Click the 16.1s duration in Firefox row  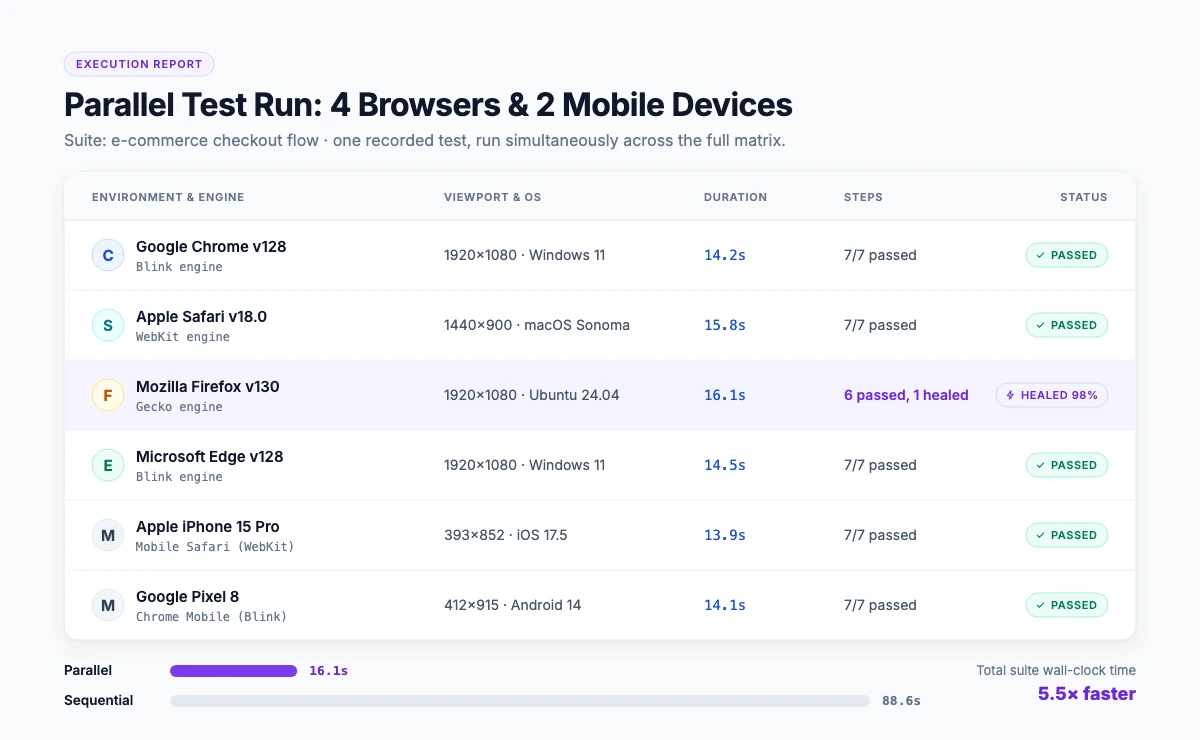point(725,395)
